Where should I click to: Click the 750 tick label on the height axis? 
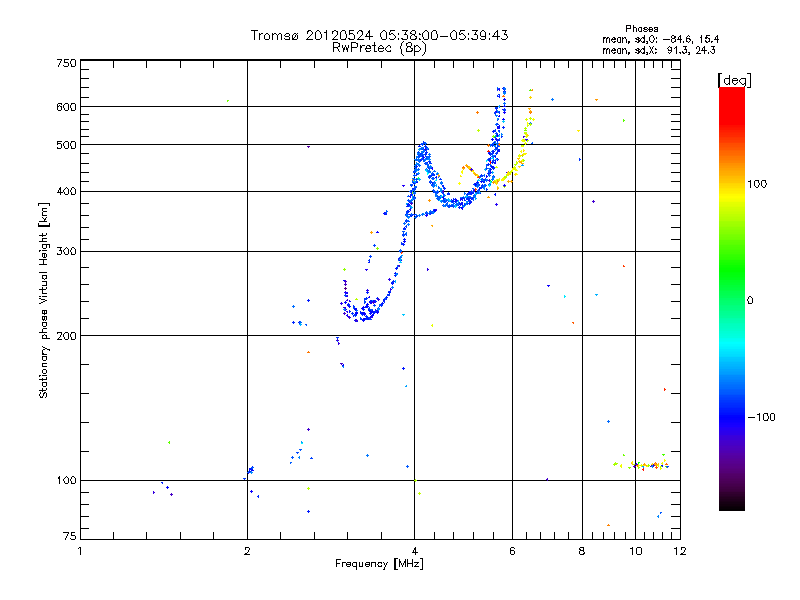(66, 63)
